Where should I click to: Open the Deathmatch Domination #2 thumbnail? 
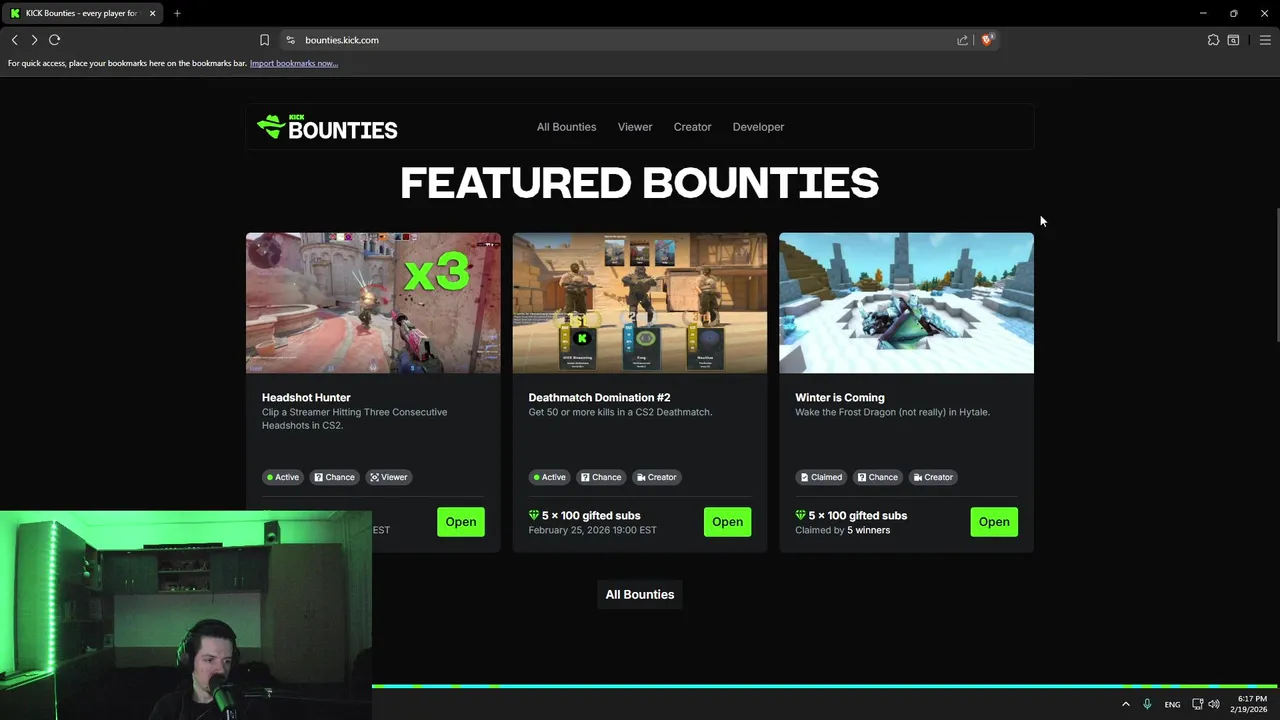point(640,303)
